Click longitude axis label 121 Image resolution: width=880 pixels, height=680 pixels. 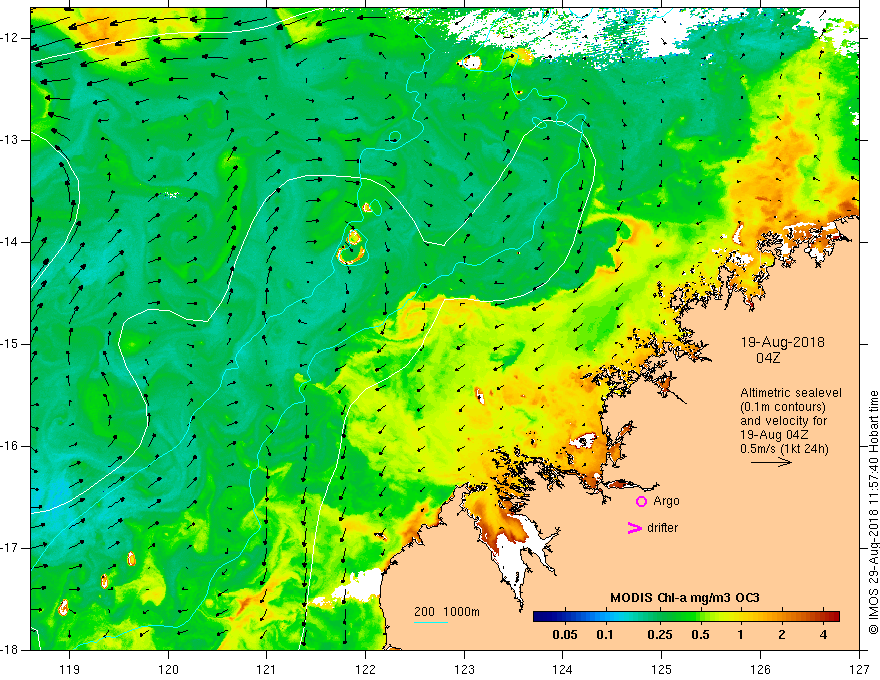[267, 669]
